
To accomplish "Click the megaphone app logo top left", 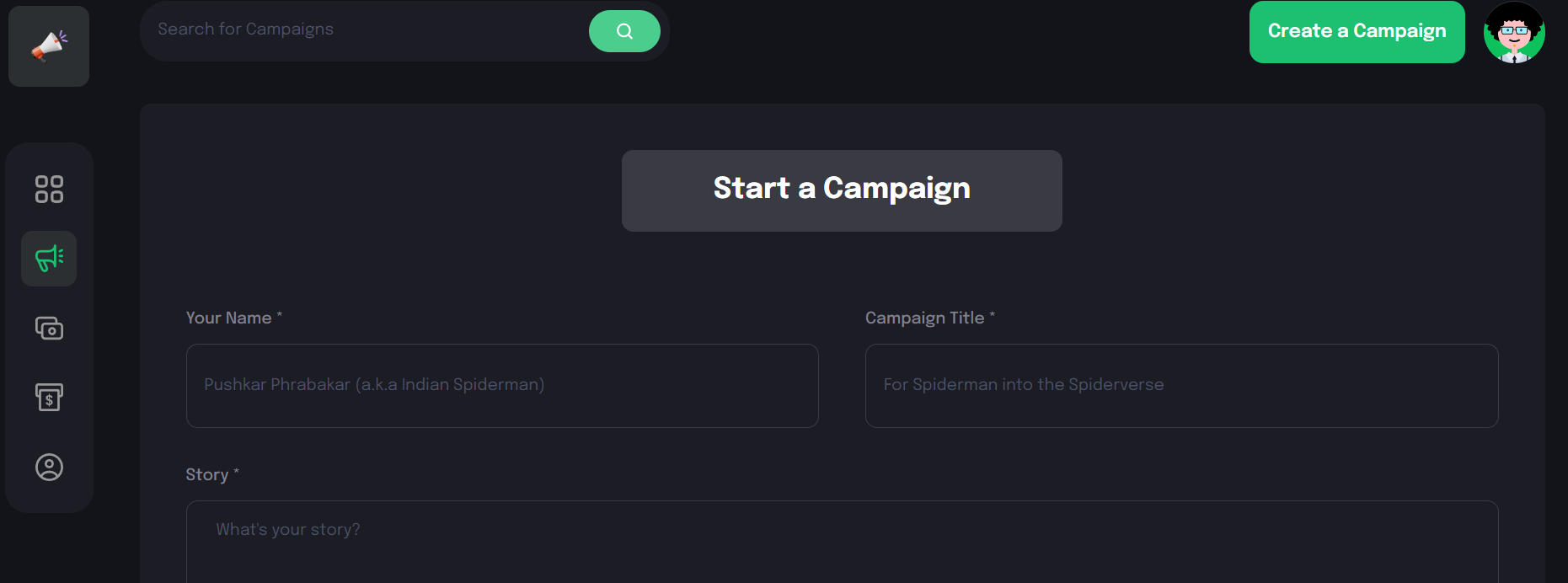I will pyautogui.click(x=48, y=45).
